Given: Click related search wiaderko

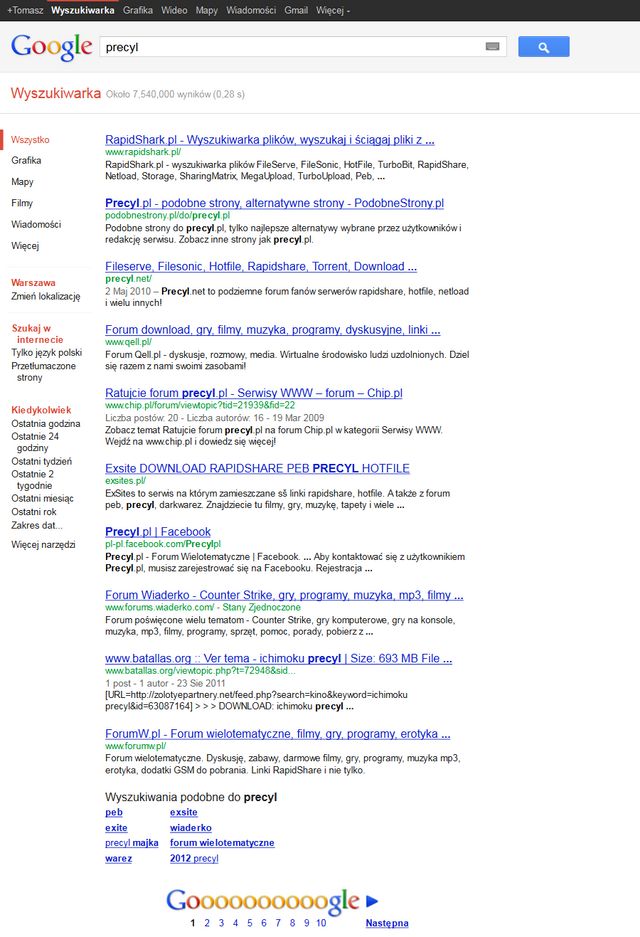Looking at the screenshot, I should (x=191, y=828).
